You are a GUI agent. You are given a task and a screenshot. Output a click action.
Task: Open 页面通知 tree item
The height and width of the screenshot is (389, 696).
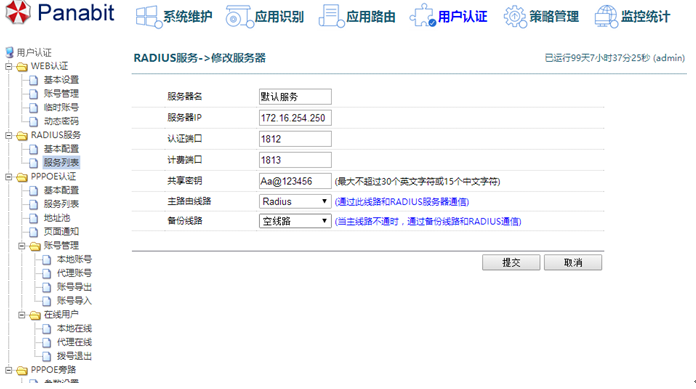pyautogui.click(x=61, y=232)
